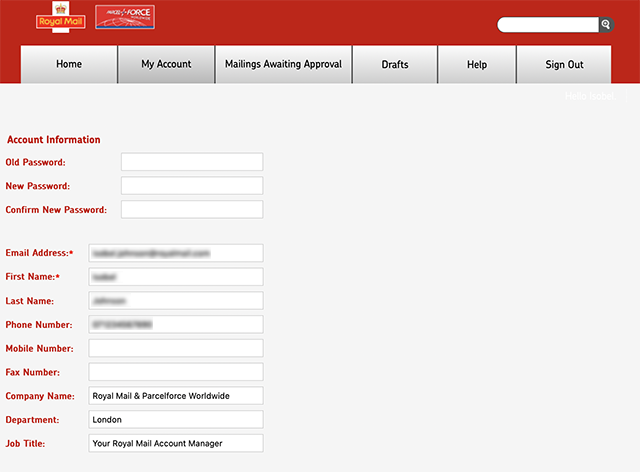Screen dimensions: 640x472
Task: Open the Help tab
Action: tap(477, 64)
